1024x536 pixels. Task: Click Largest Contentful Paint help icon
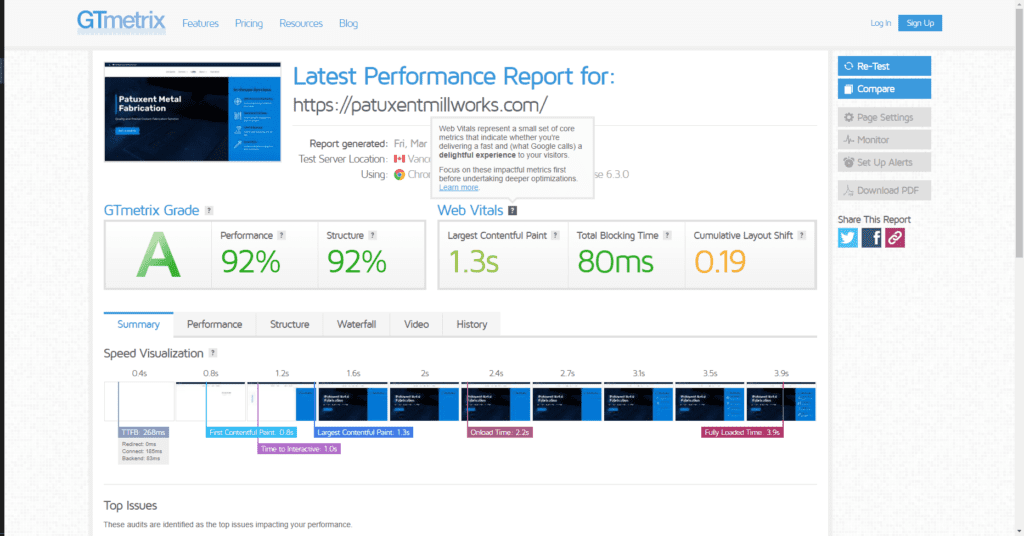pyautogui.click(x=555, y=235)
